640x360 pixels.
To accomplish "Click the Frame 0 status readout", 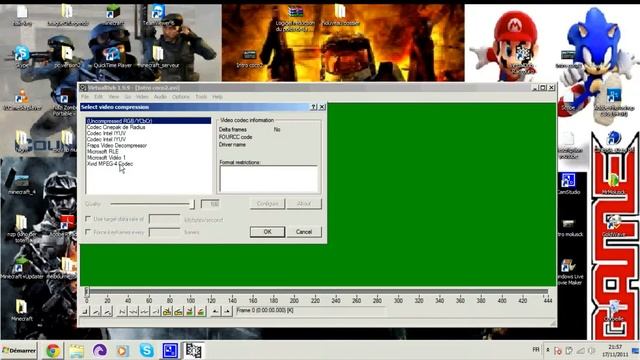I will click(311, 311).
